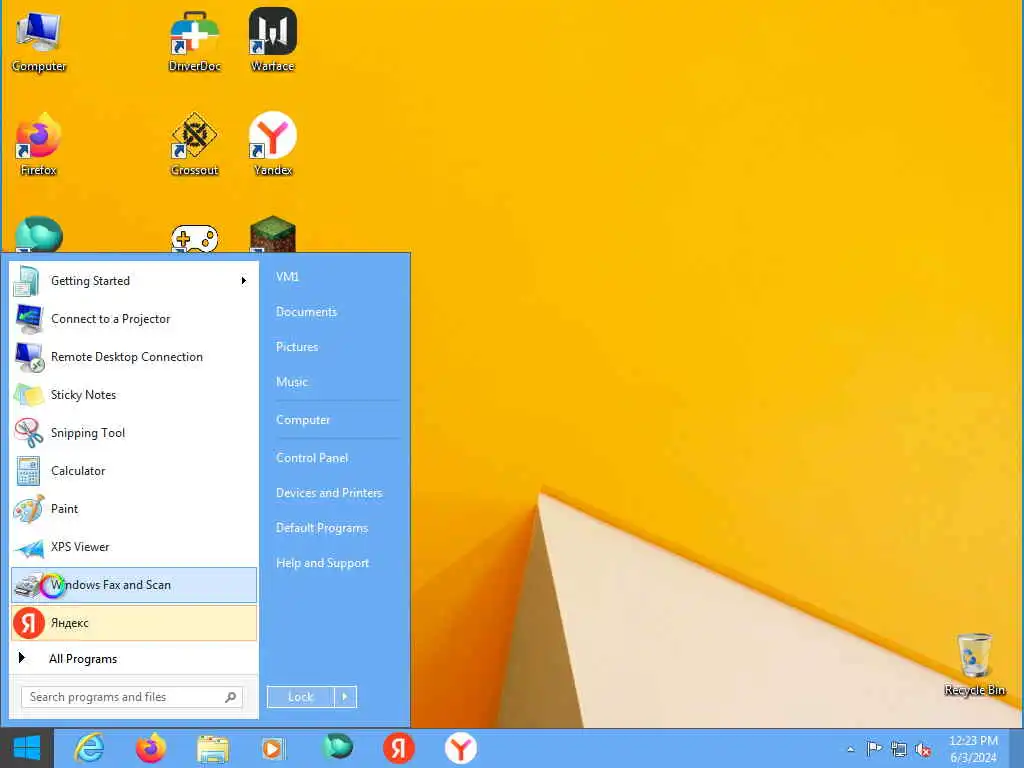Viewport: 1024px width, 768px height.
Task: Open Help and Support
Action: click(x=323, y=563)
